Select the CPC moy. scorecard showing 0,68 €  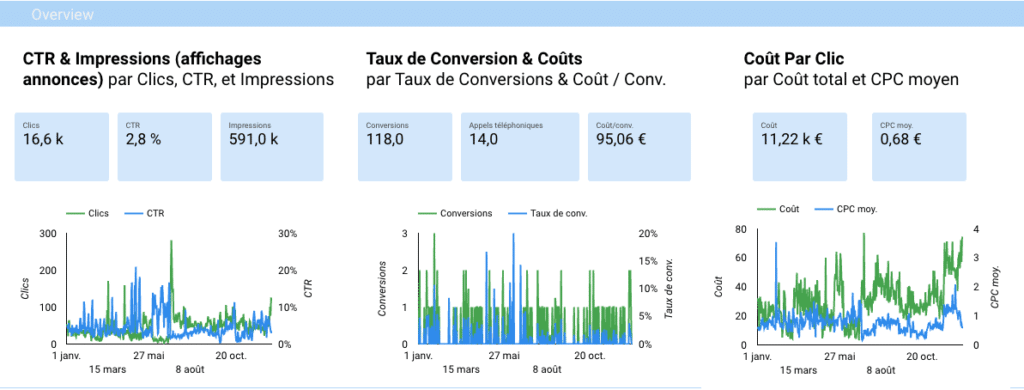point(920,147)
